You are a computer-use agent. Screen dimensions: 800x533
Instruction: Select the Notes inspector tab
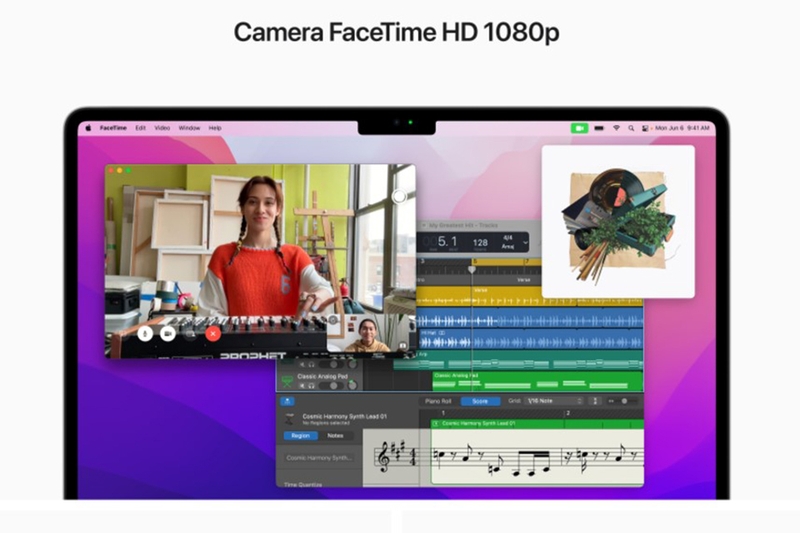point(335,436)
